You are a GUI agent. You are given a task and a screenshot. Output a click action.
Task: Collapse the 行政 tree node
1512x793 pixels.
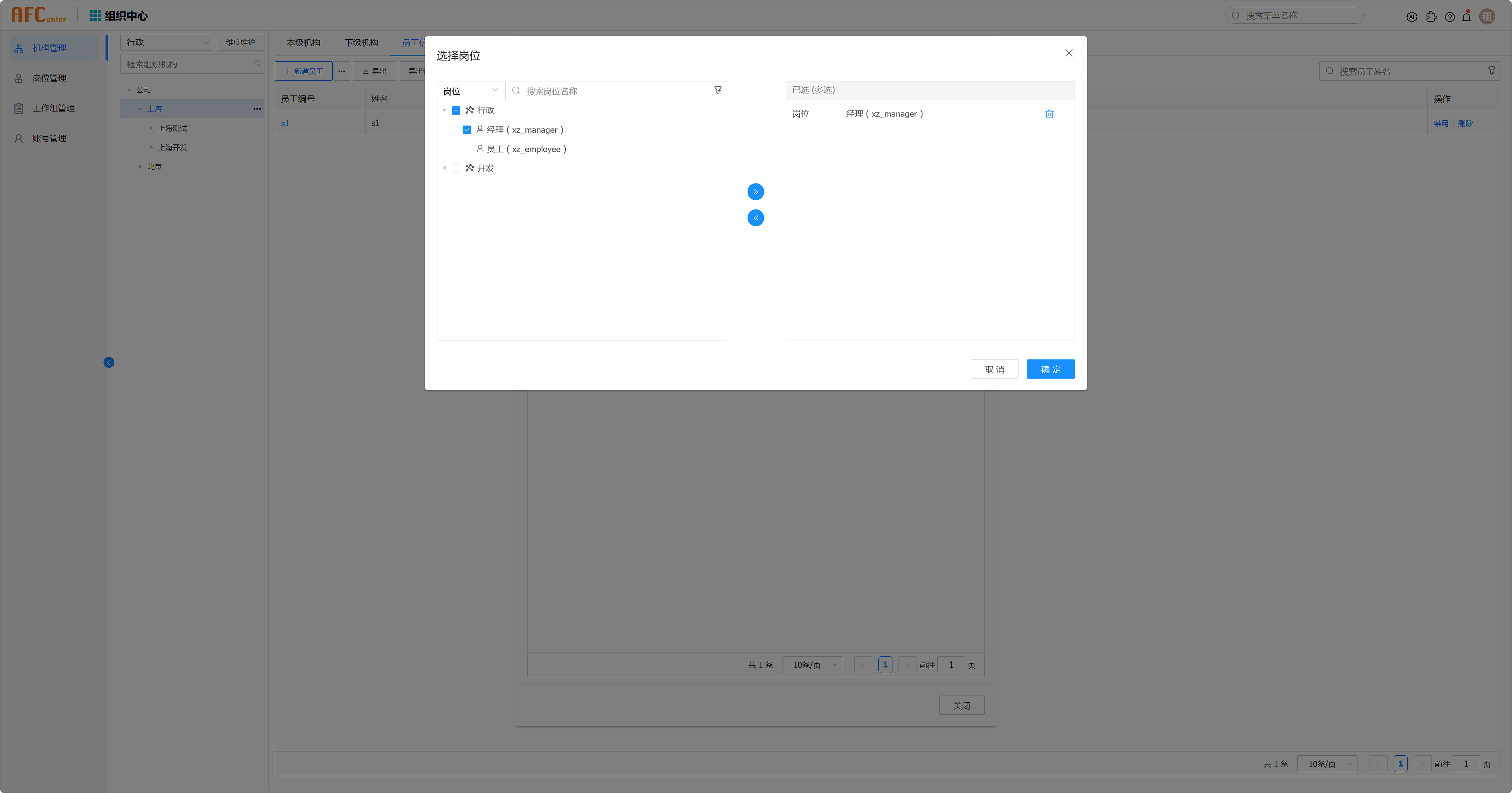point(444,110)
